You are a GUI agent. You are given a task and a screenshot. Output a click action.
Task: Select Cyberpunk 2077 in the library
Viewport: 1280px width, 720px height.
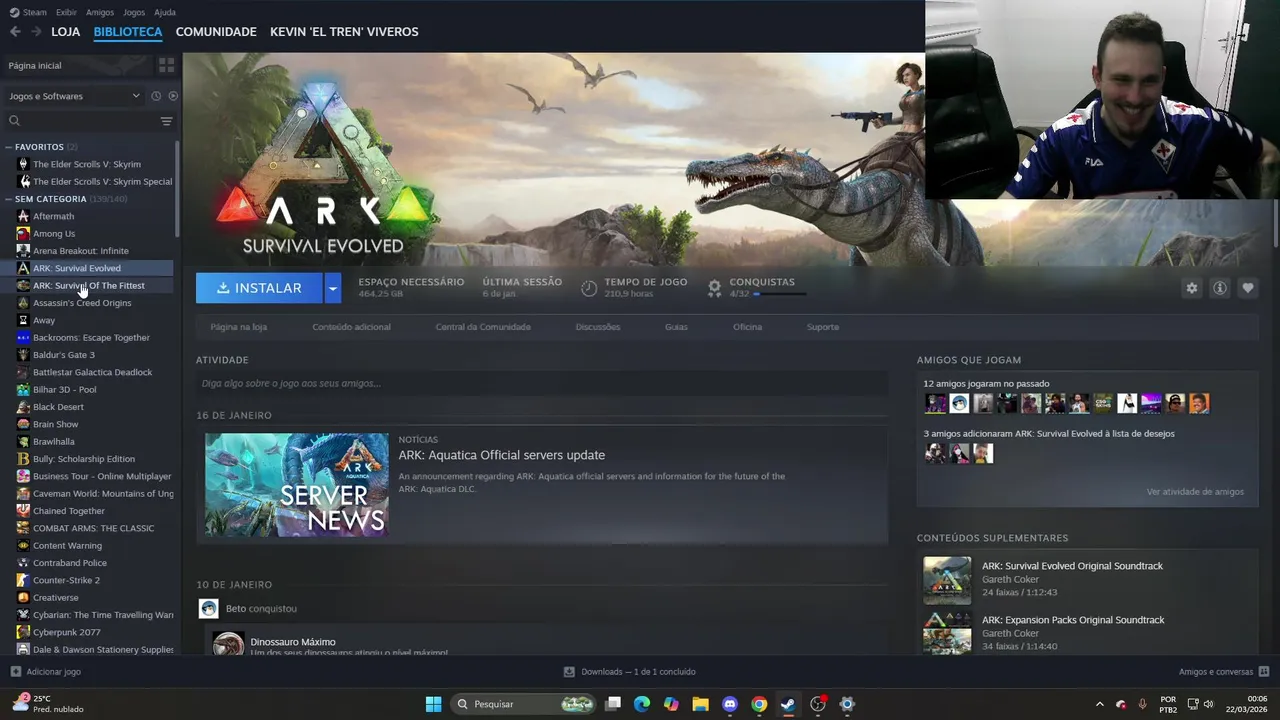tap(66, 632)
